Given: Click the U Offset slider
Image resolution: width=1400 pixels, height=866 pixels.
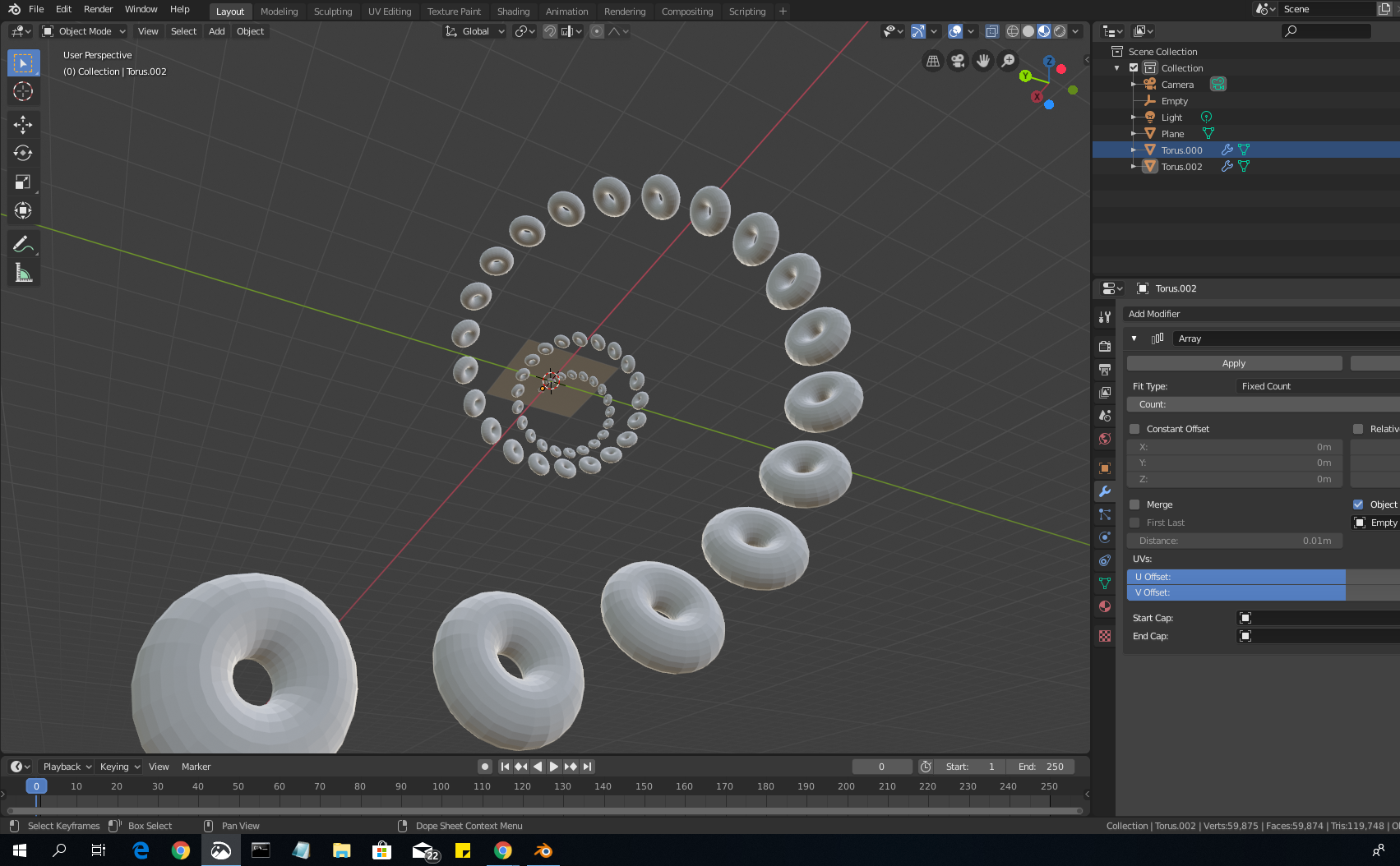Looking at the screenshot, I should (1236, 577).
